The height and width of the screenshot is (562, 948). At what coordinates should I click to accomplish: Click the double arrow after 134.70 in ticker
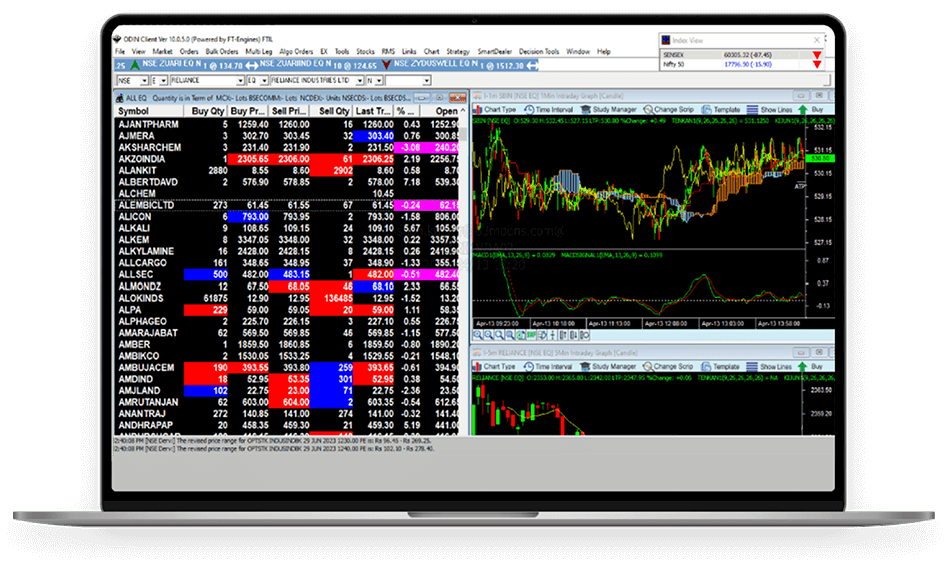(x=252, y=65)
